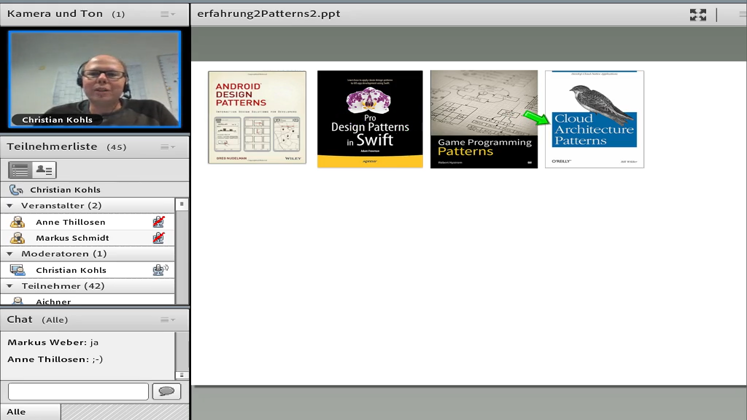
Task: Collapse the Teilnehmer group
Action: 10,286
